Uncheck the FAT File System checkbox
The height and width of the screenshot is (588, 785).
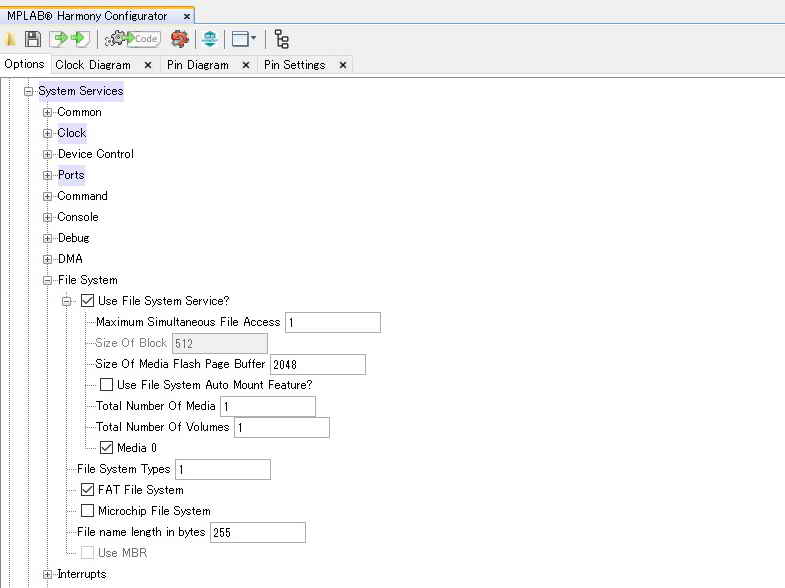point(87,489)
